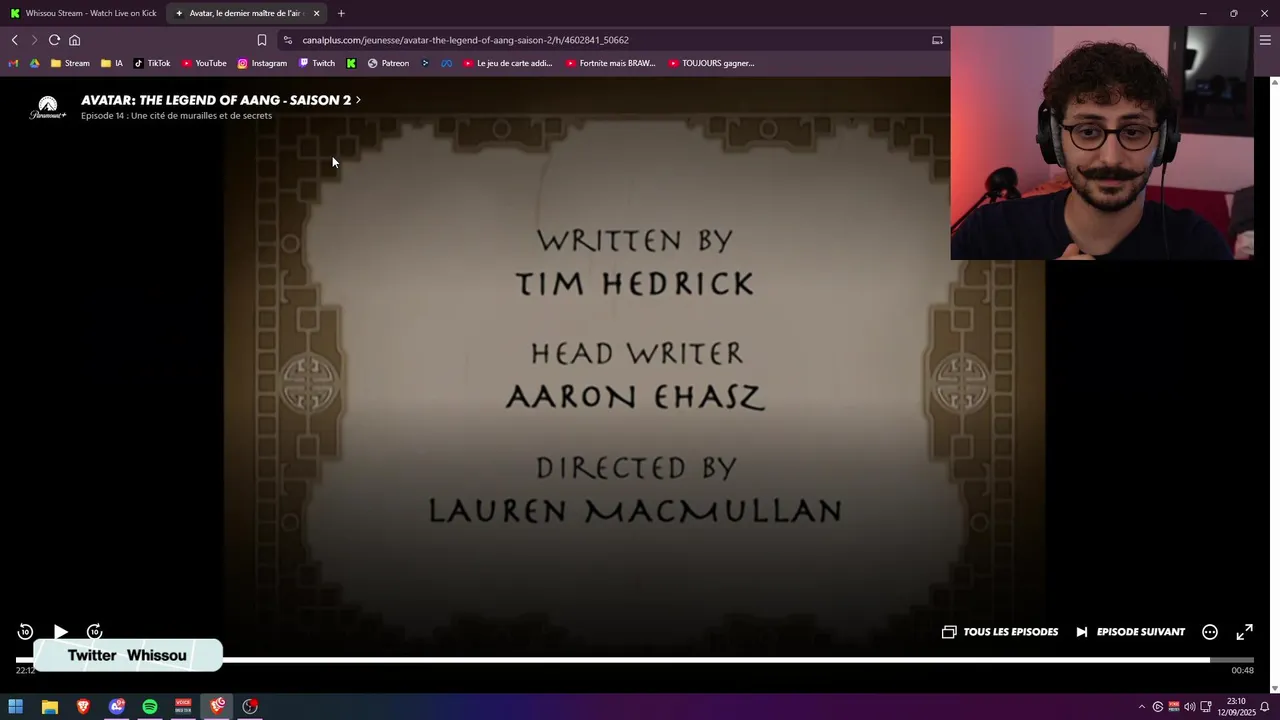Click the page vertical scrollbar
The height and width of the screenshot is (720, 1280).
pos(1274,385)
